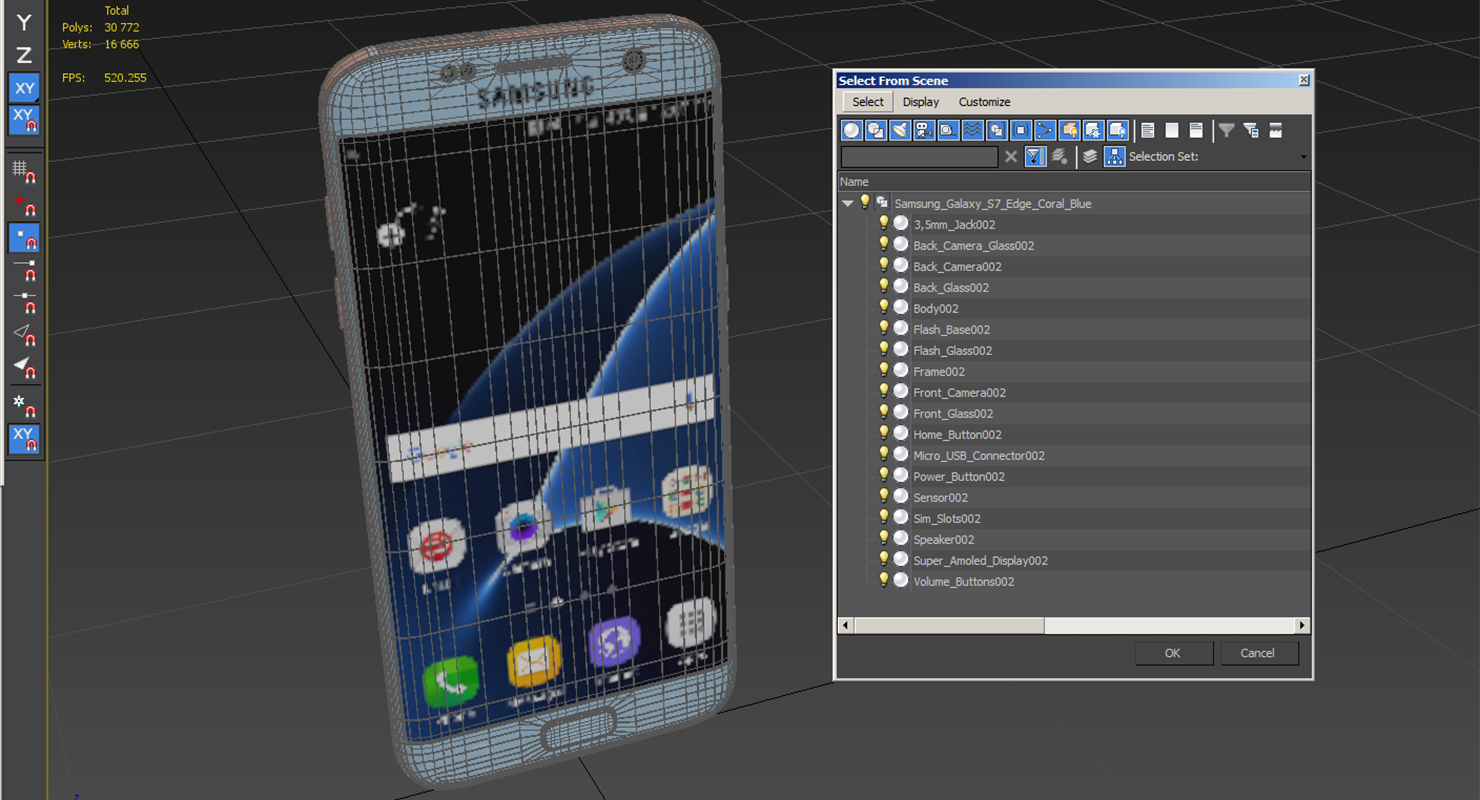The height and width of the screenshot is (800, 1480).
Task: Toggle the light bulb for Frame002
Action: click(884, 370)
